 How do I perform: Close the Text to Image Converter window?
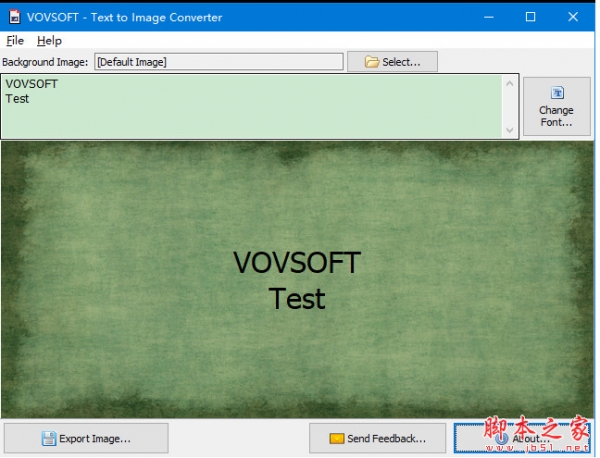[x=573, y=17]
